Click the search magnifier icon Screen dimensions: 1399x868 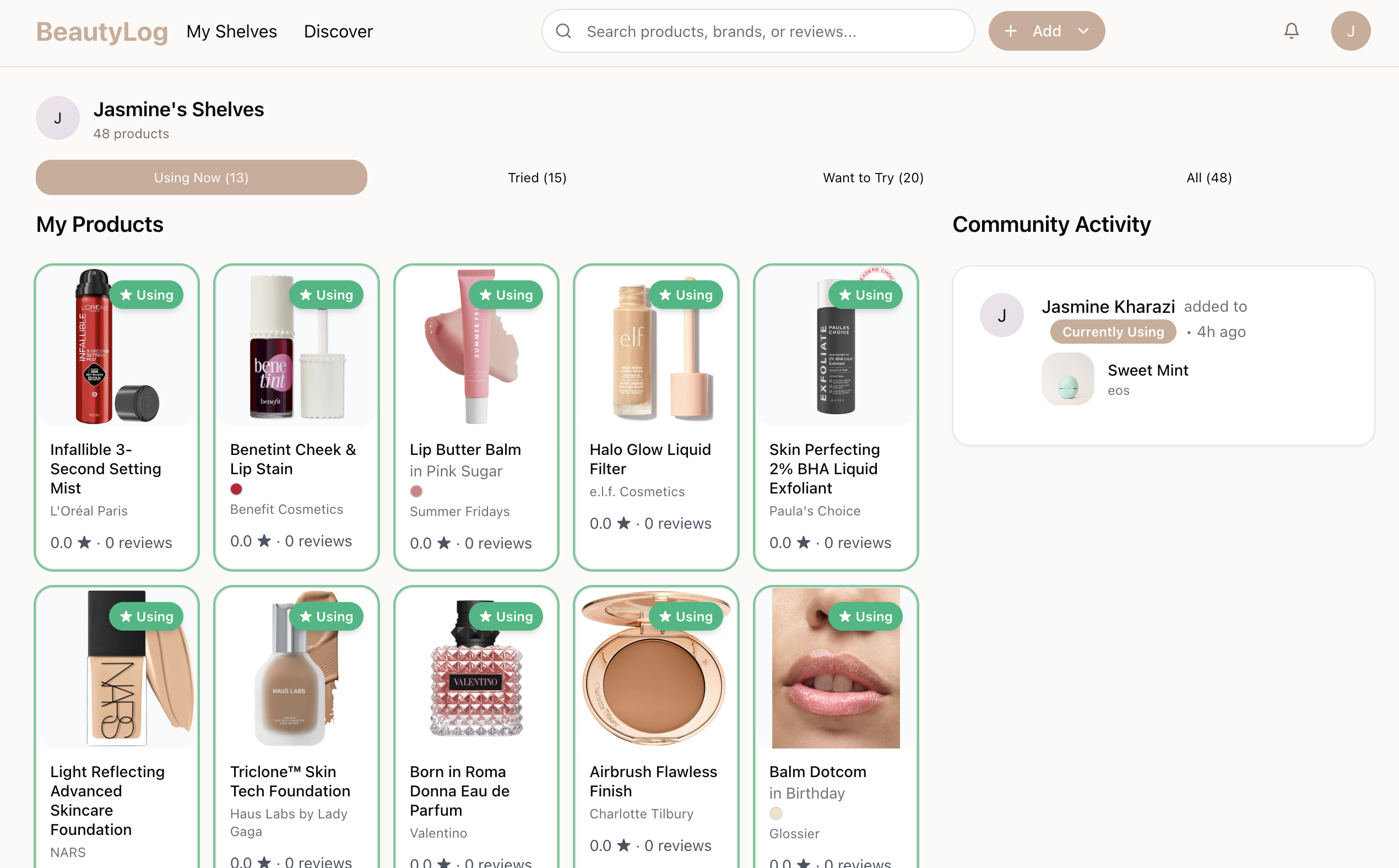tap(565, 31)
